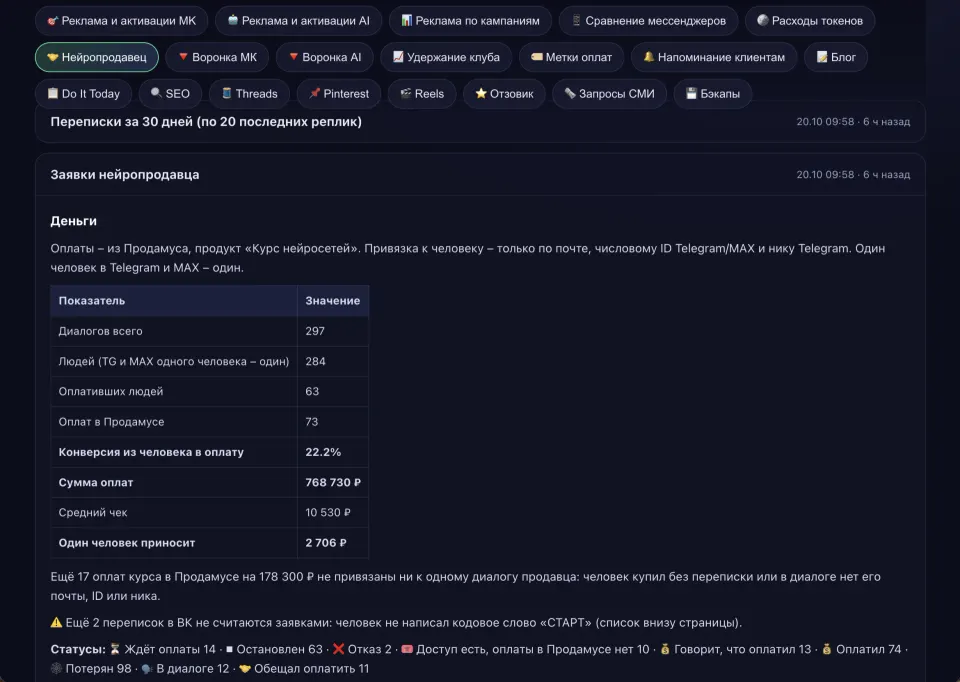Switch to Do It Today tab

tap(83, 94)
